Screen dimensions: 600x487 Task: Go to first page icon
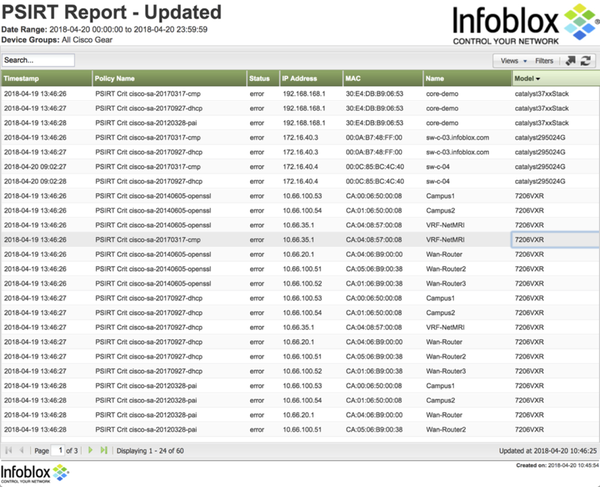[x=8, y=450]
